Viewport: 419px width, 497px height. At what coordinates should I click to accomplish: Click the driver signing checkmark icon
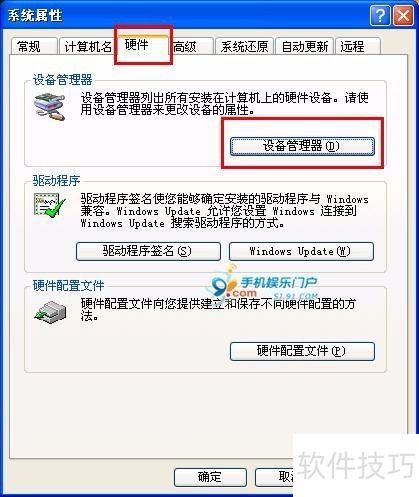pyautogui.click(x=49, y=206)
